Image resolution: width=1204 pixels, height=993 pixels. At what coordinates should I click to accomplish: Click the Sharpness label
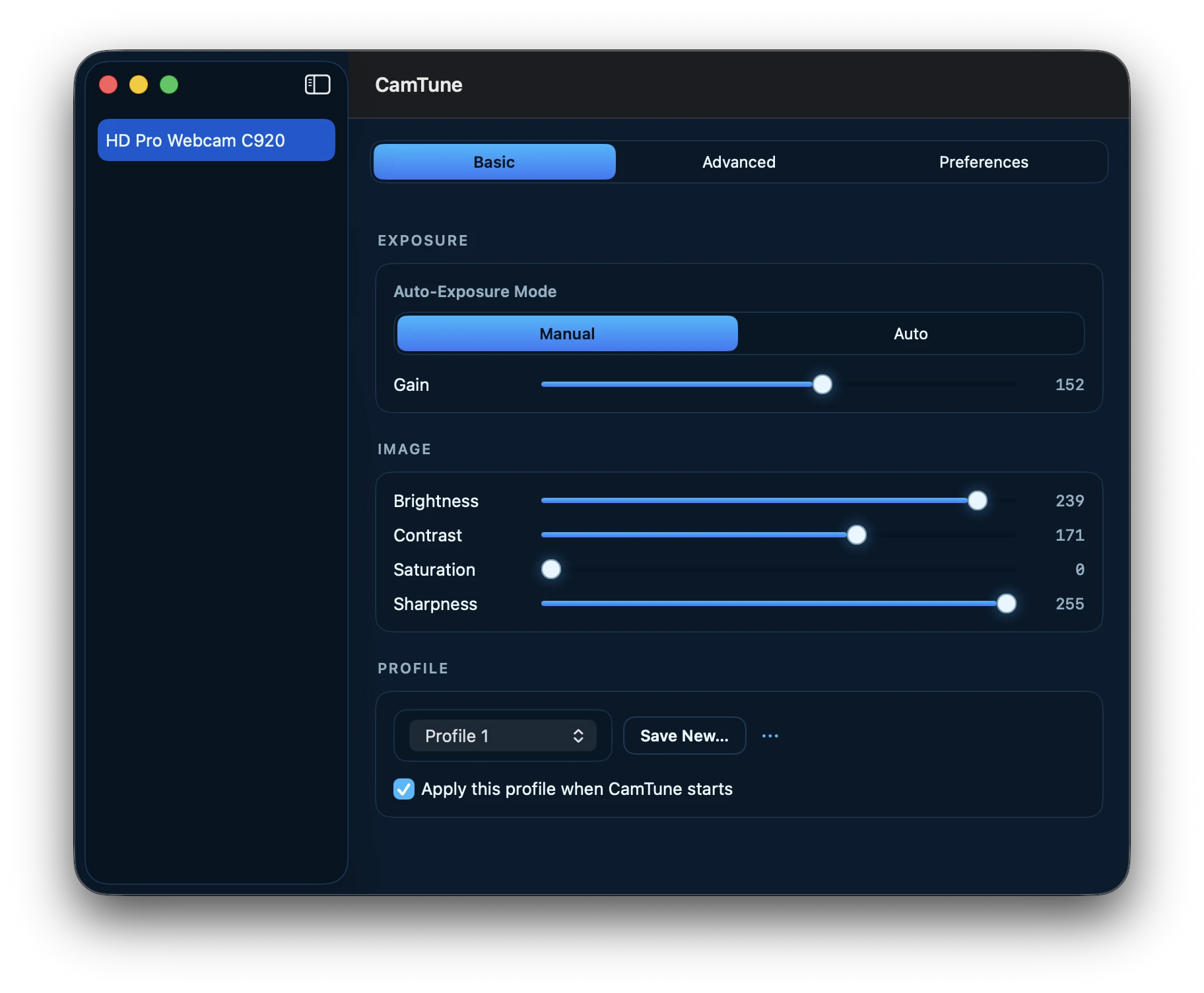pos(435,603)
